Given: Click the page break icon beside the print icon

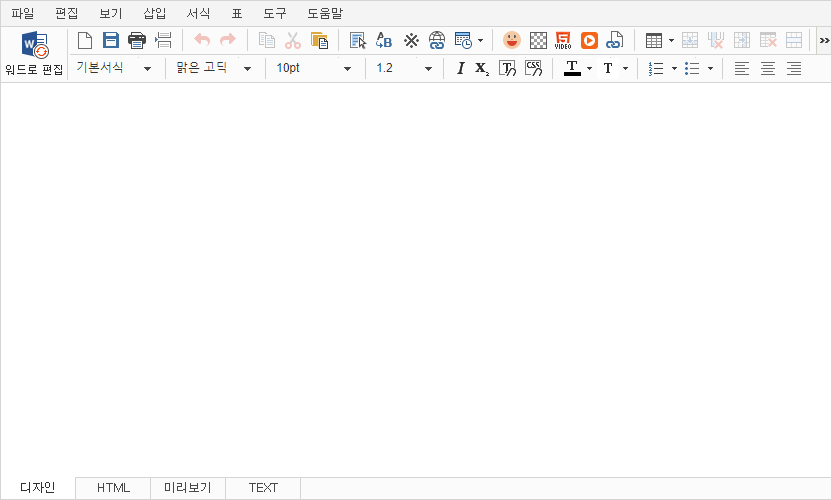Looking at the screenshot, I should pyautogui.click(x=163, y=40).
